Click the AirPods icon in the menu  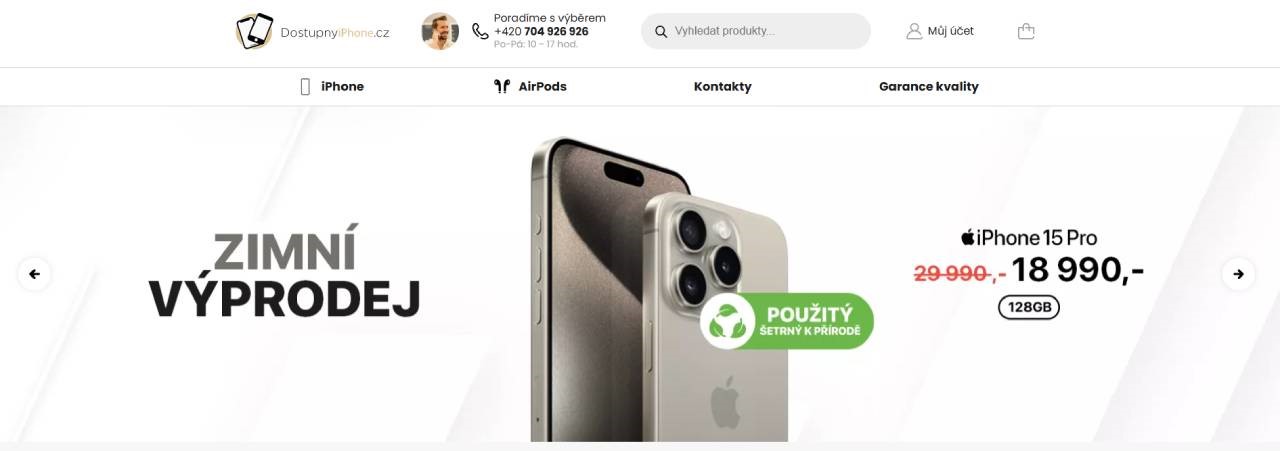[x=502, y=87]
